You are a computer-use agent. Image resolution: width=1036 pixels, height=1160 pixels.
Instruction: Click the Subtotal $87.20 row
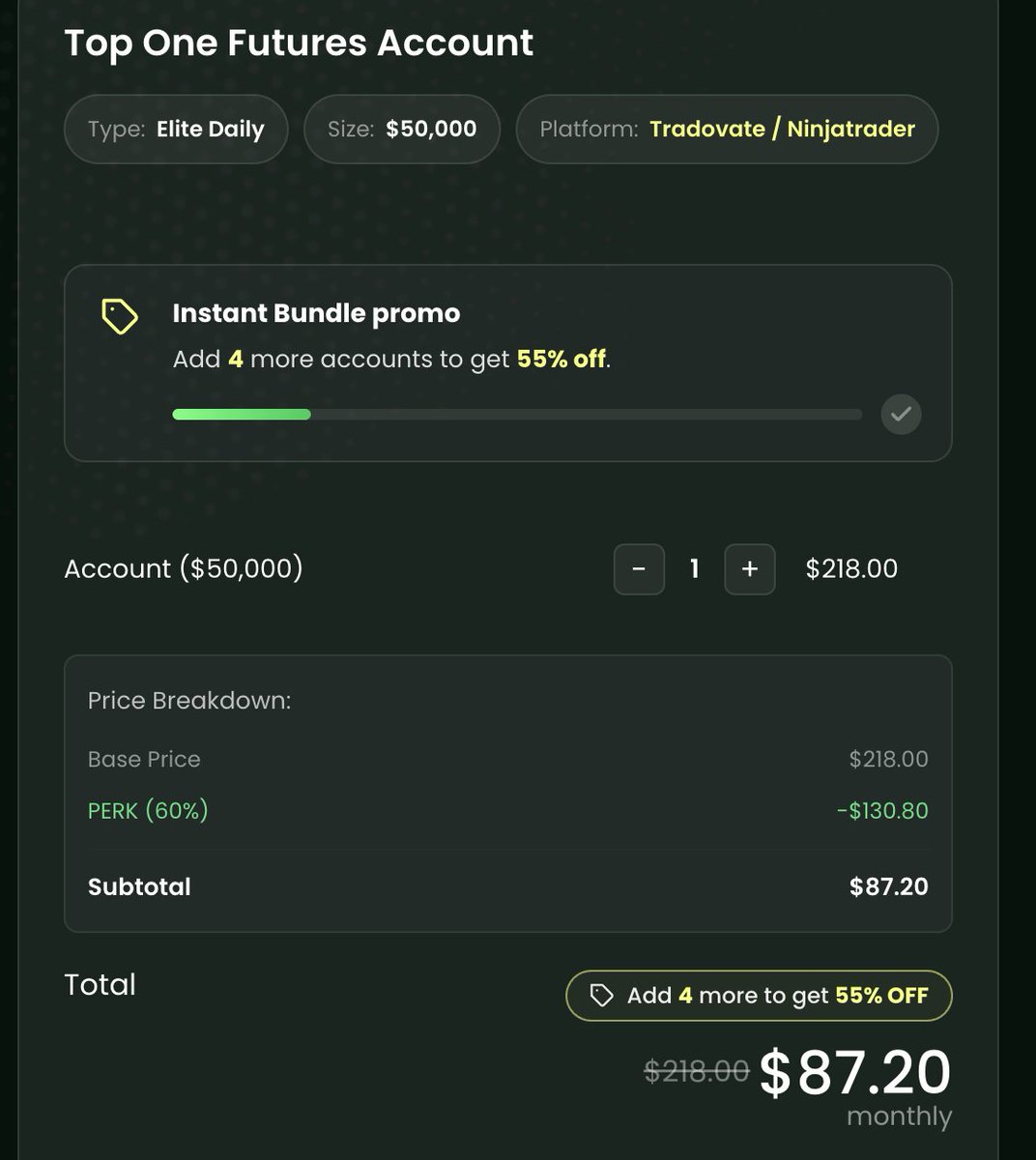click(x=507, y=886)
